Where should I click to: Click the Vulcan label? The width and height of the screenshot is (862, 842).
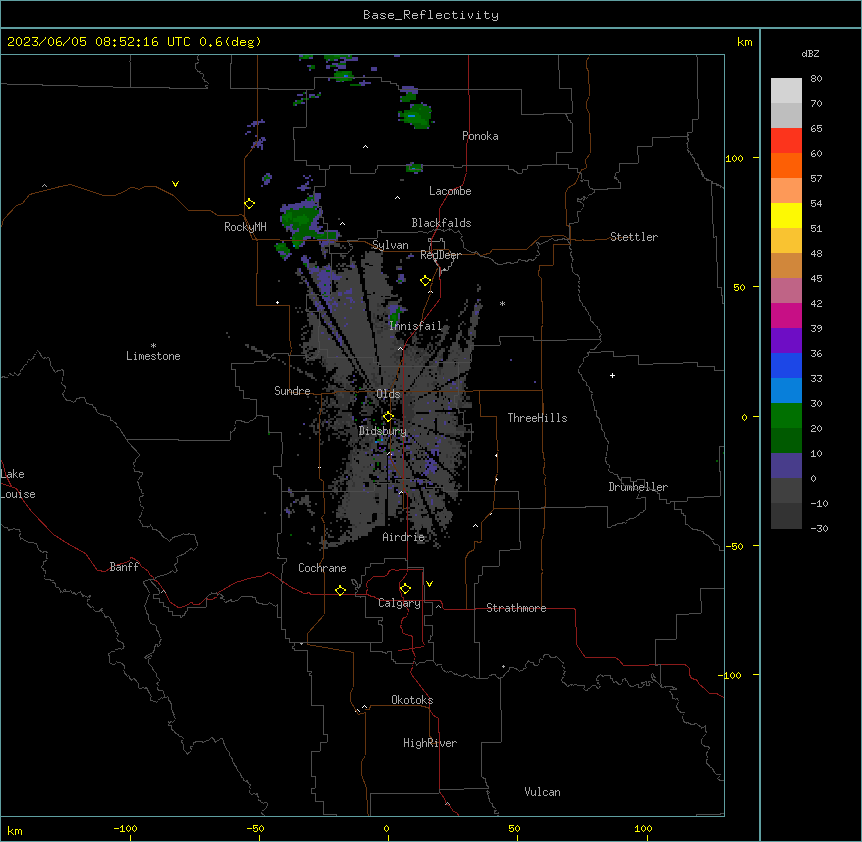[x=542, y=792]
